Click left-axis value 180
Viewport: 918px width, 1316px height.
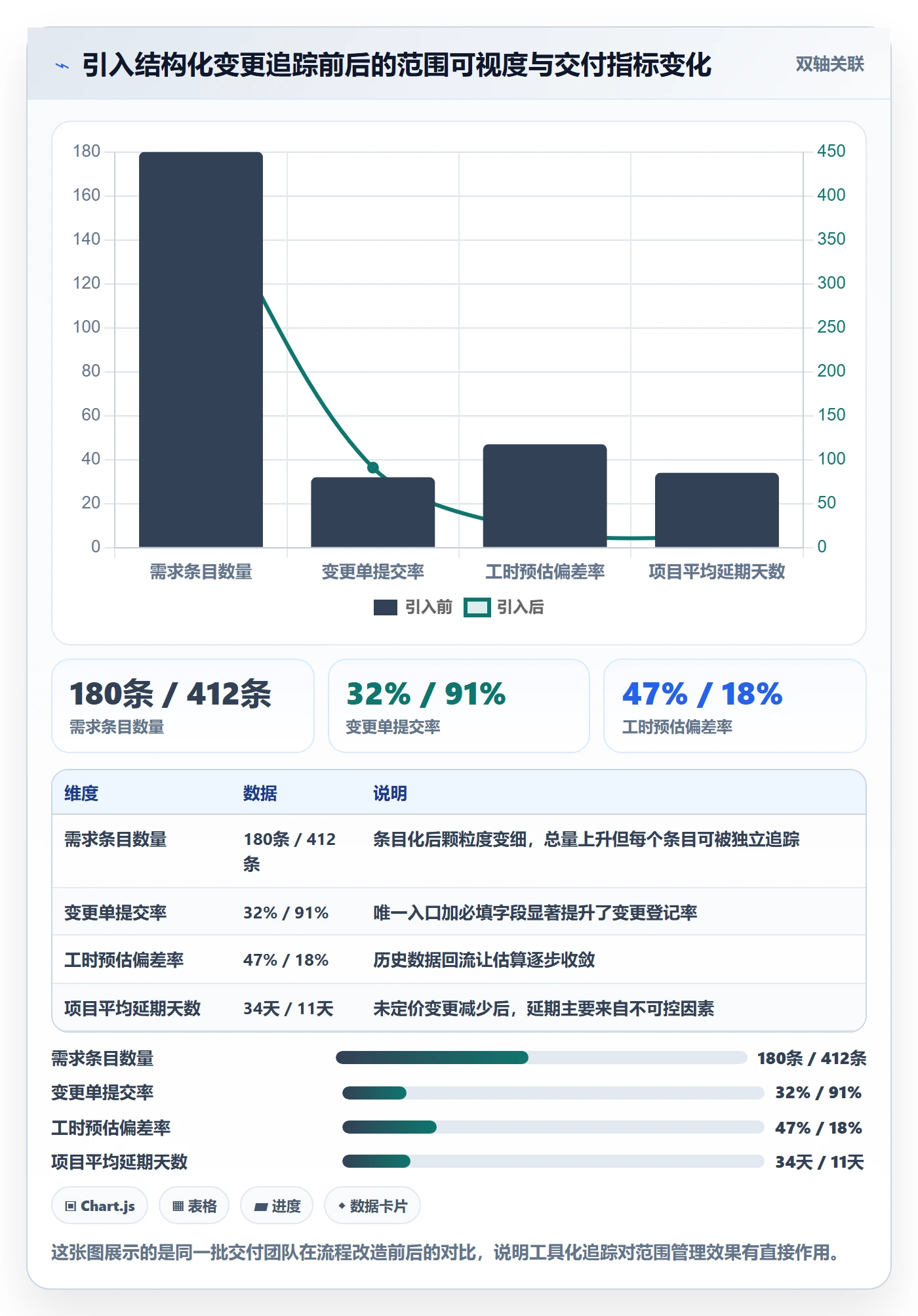87,151
